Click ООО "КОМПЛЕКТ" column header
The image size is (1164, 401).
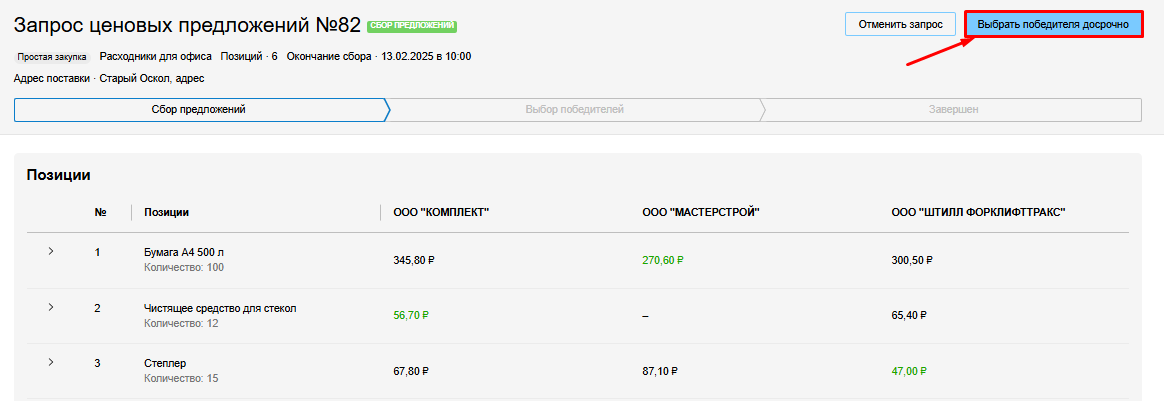(441, 212)
